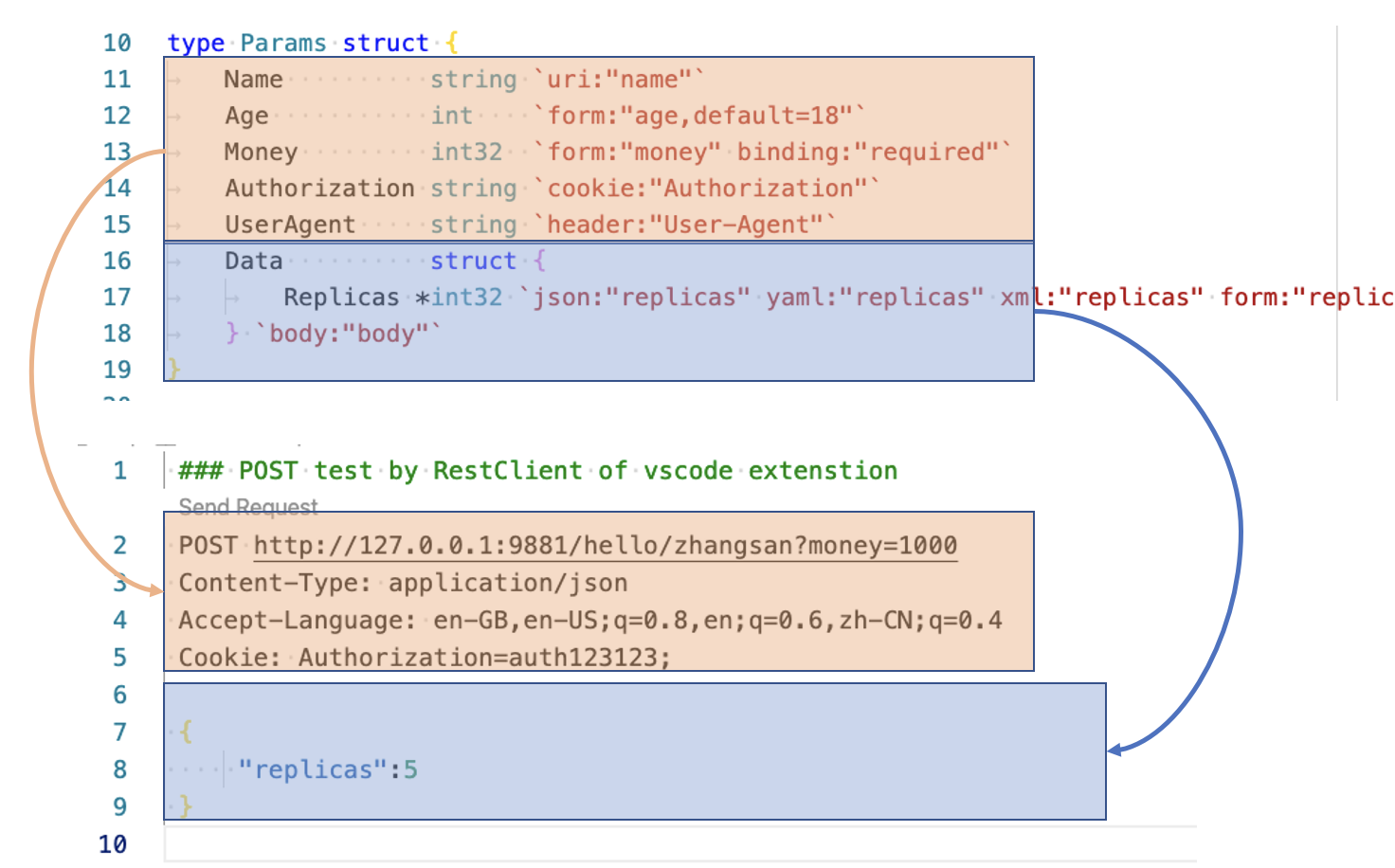The height and width of the screenshot is (868, 1395).
Task: Select the Params struct name on line 10
Action: (x=282, y=43)
